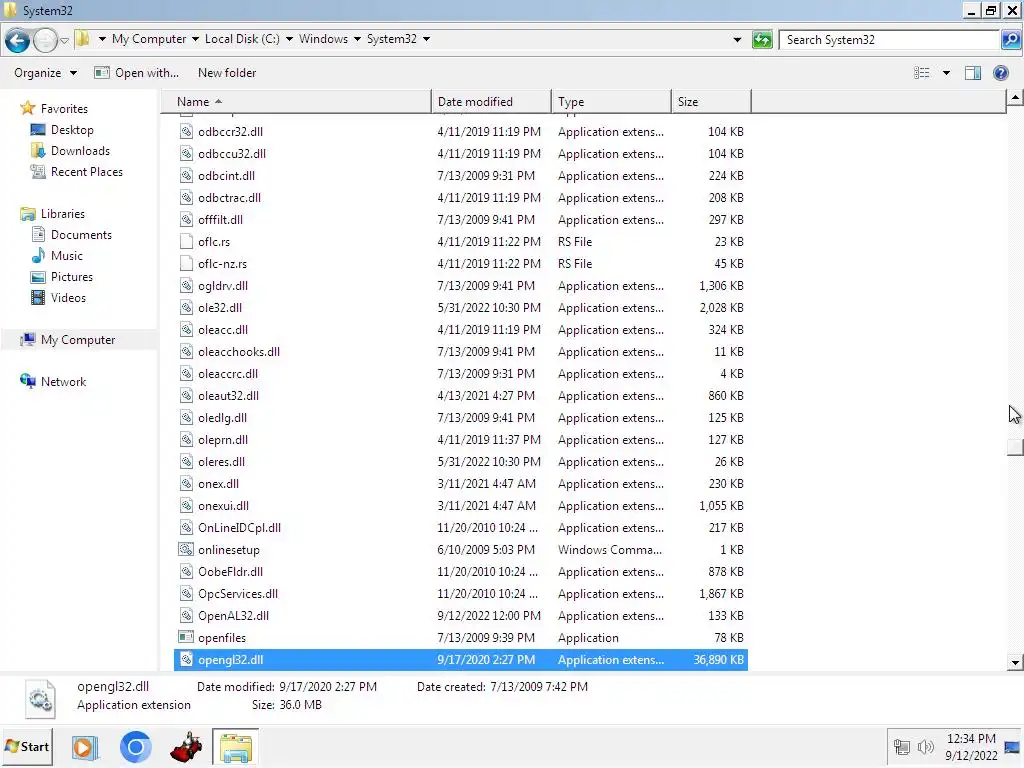Click the Forward navigation arrow
This screenshot has height=768, width=1024.
coord(45,40)
